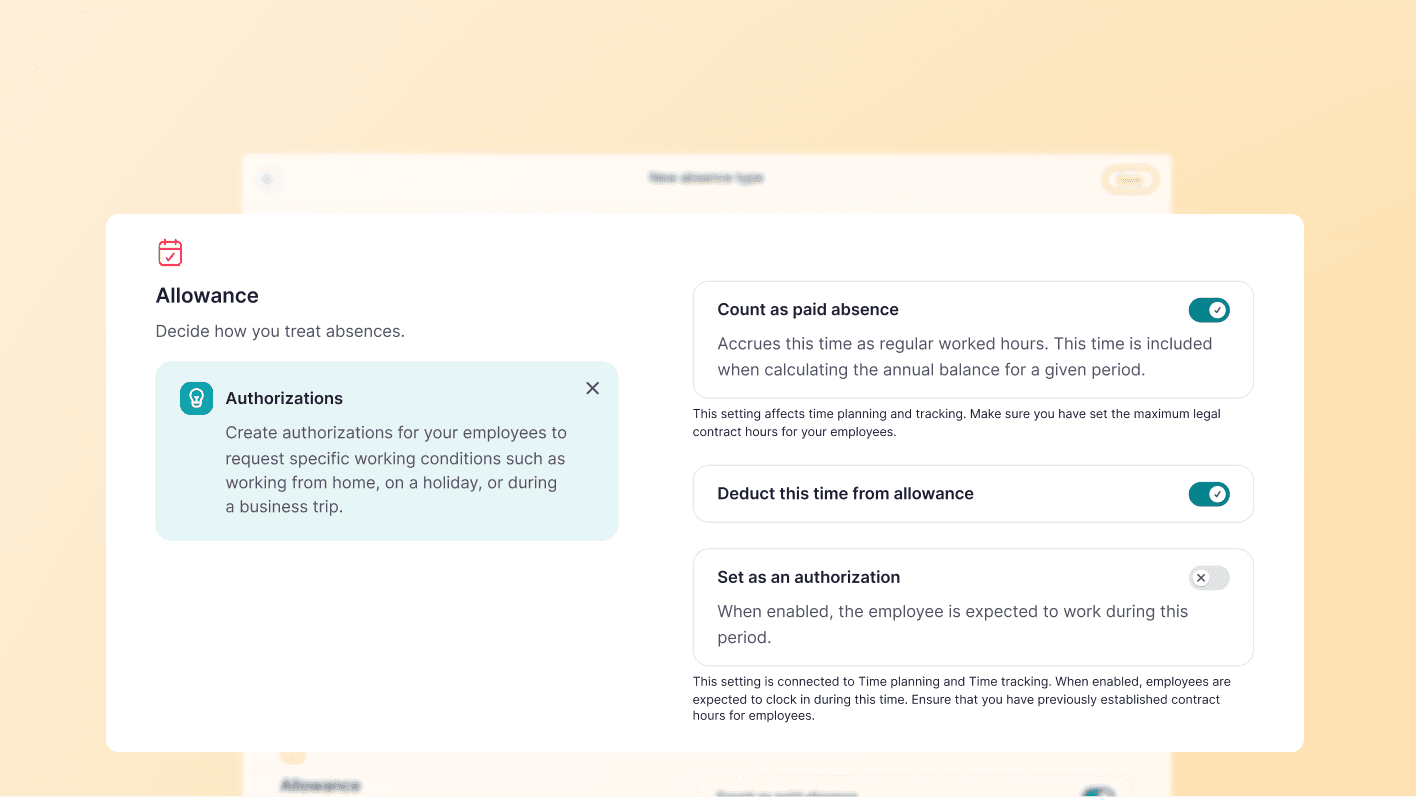This screenshot has height=797, width=1416.
Task: Click the blurred "New absence type" page title
Action: click(705, 178)
